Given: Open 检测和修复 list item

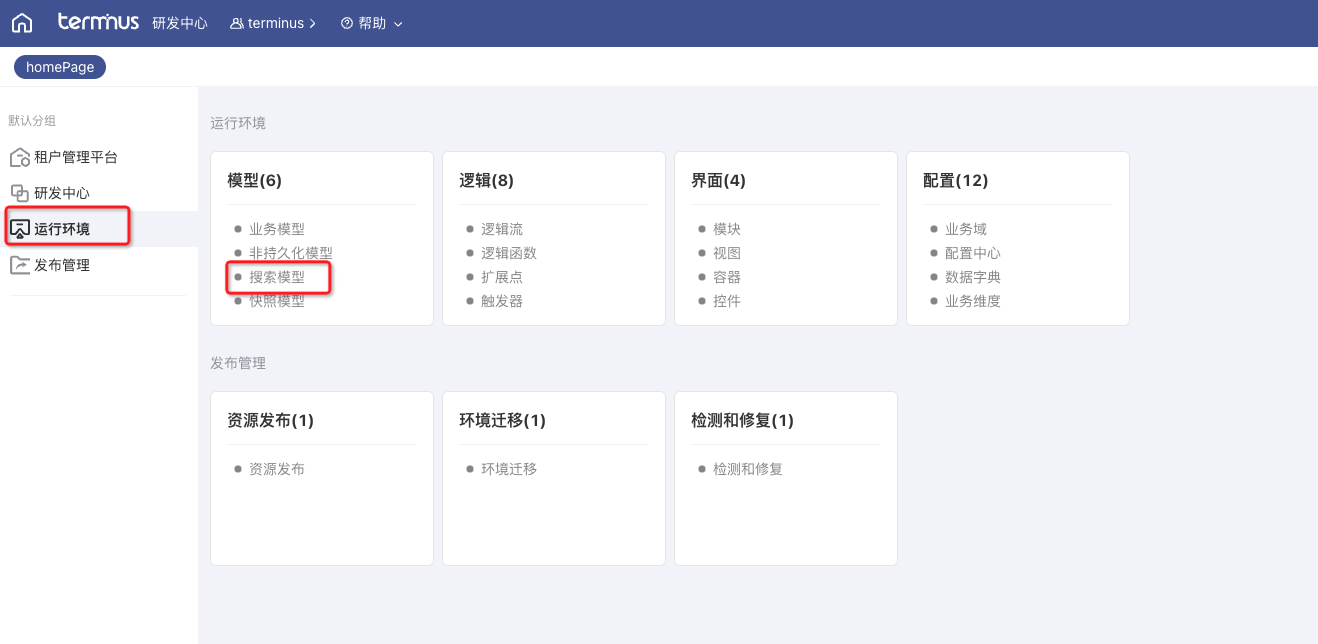Looking at the screenshot, I should (748, 468).
